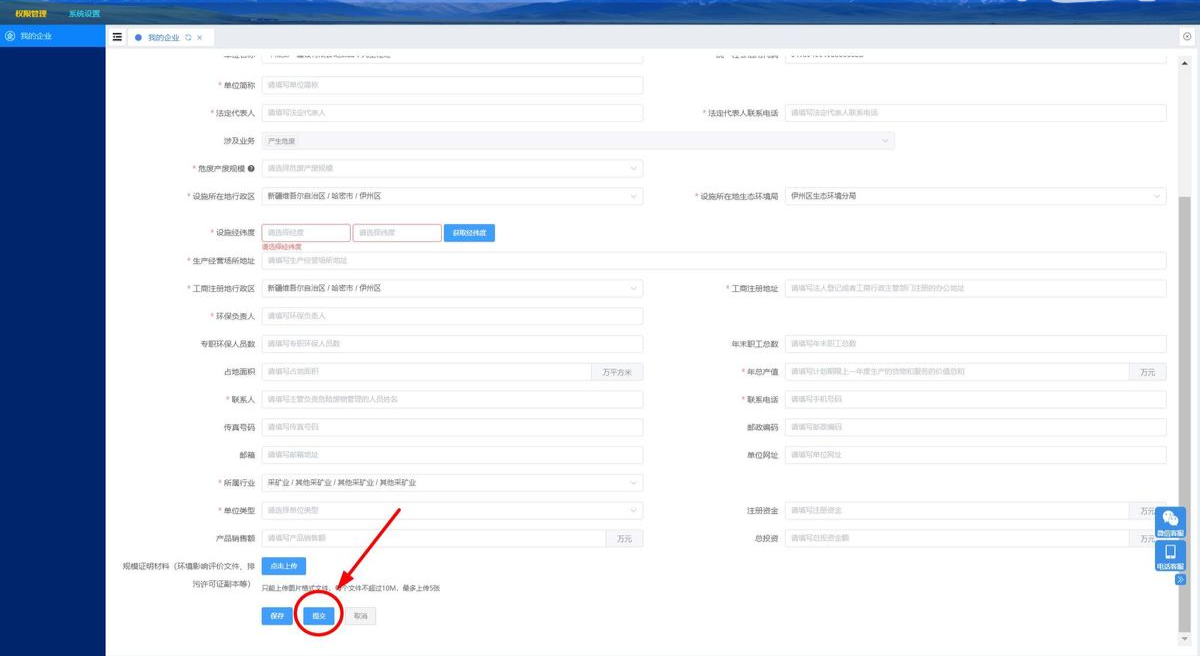This screenshot has width=1200, height=656.
Task: Click 取消 button
Action: 360,616
